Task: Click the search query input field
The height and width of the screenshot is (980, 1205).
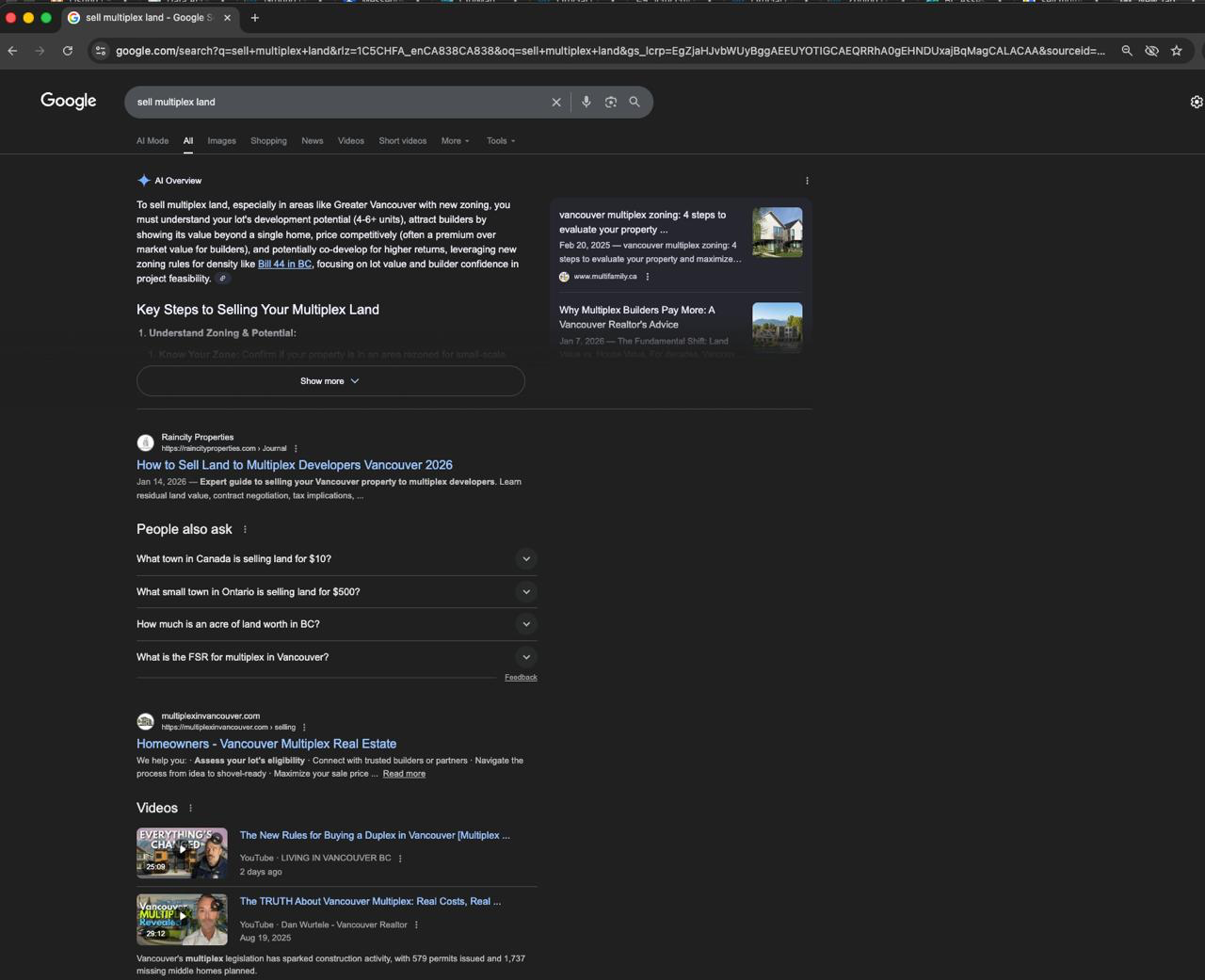Action: [x=339, y=102]
